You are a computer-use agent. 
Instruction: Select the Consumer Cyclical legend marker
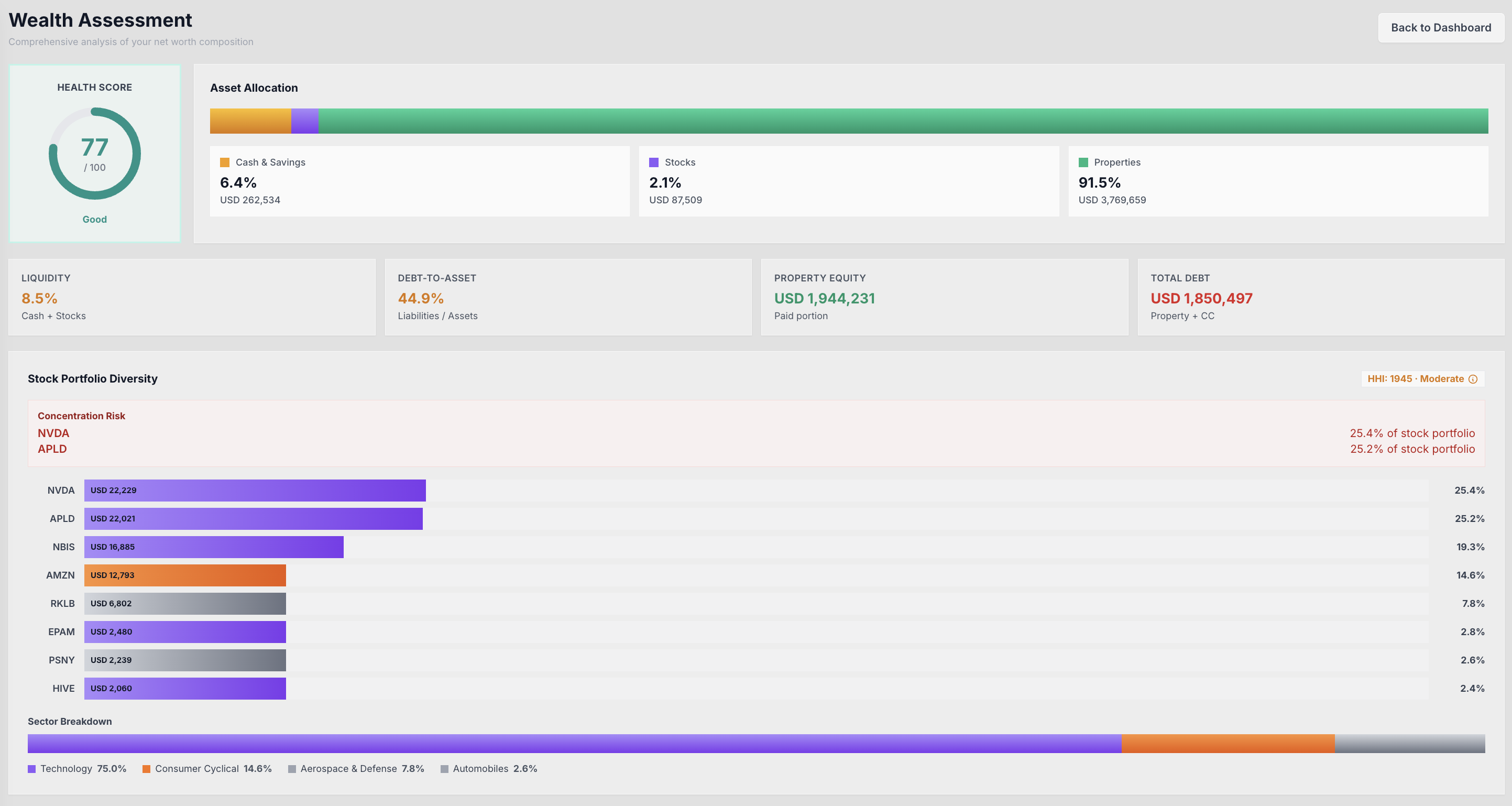click(146, 768)
